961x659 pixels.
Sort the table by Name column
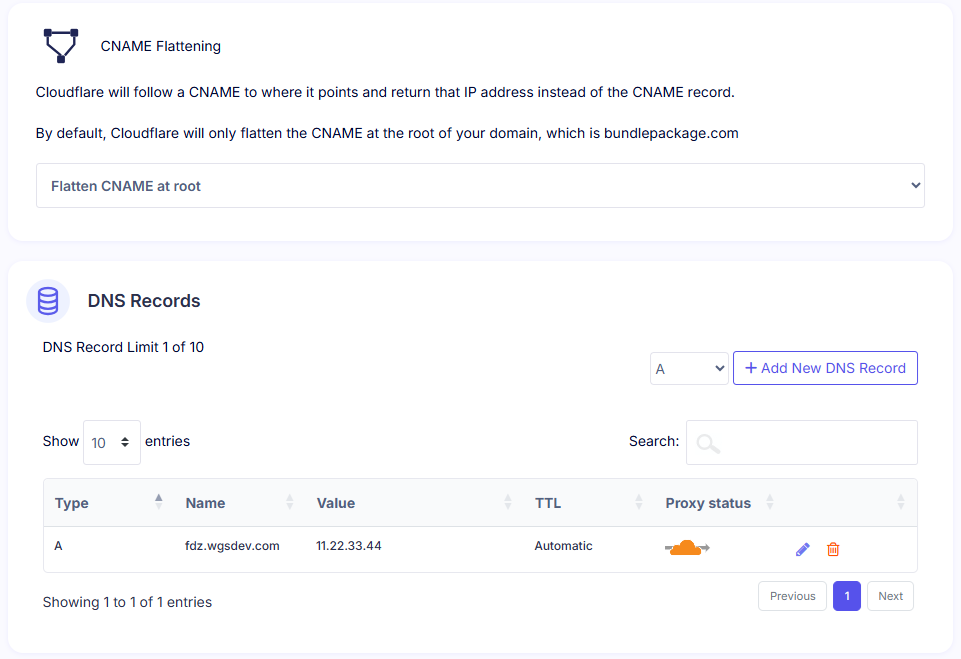click(240, 503)
